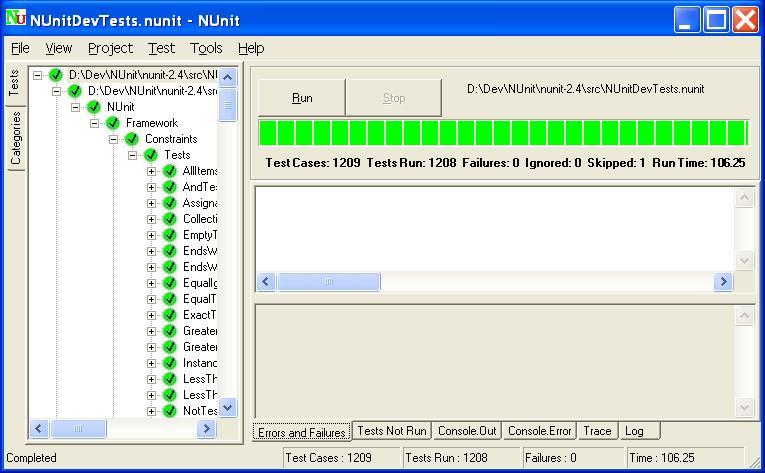Expand the Equalg fixture node
The image size is (765, 473).
[x=151, y=283]
